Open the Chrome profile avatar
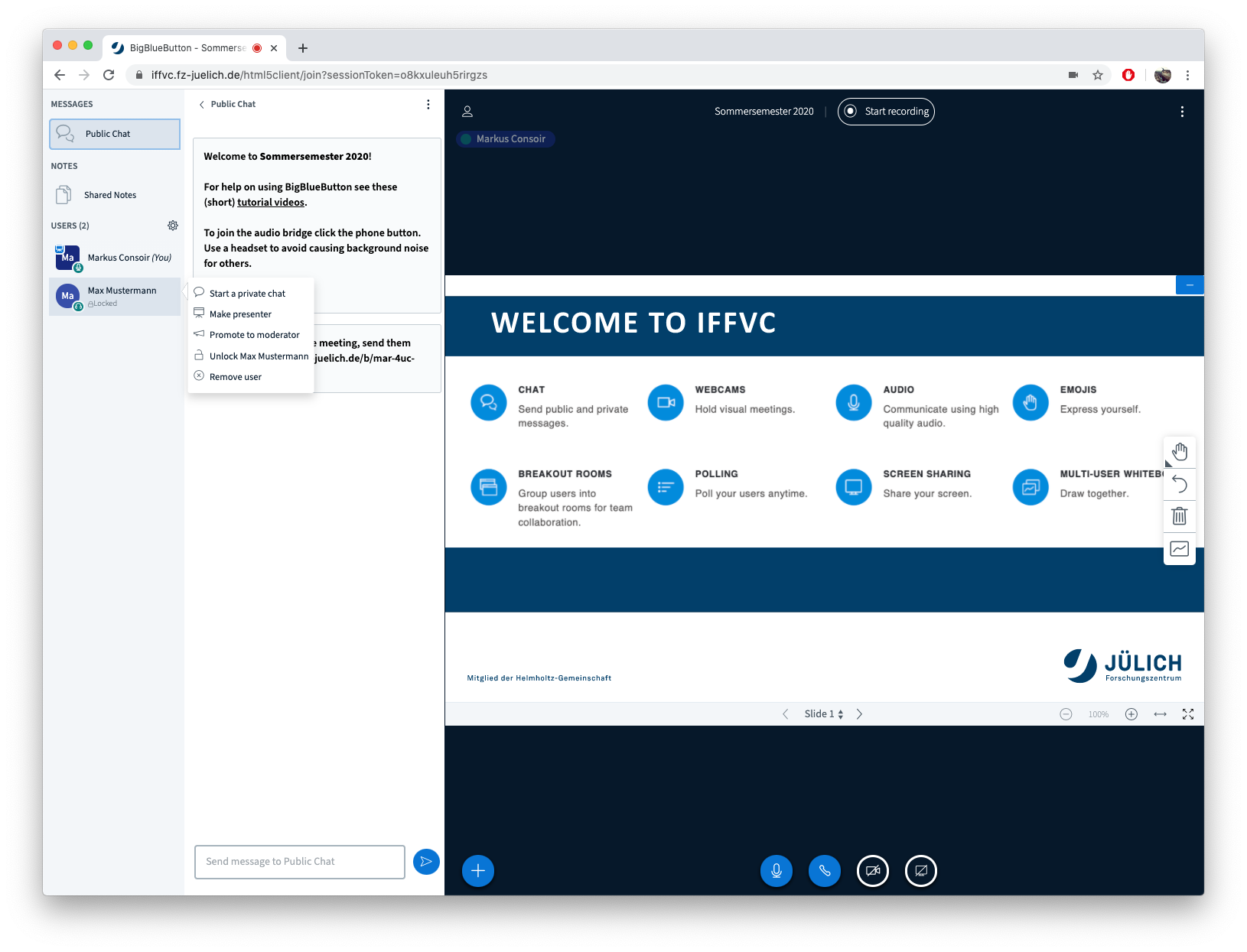The width and height of the screenshot is (1247, 952). (x=1163, y=75)
